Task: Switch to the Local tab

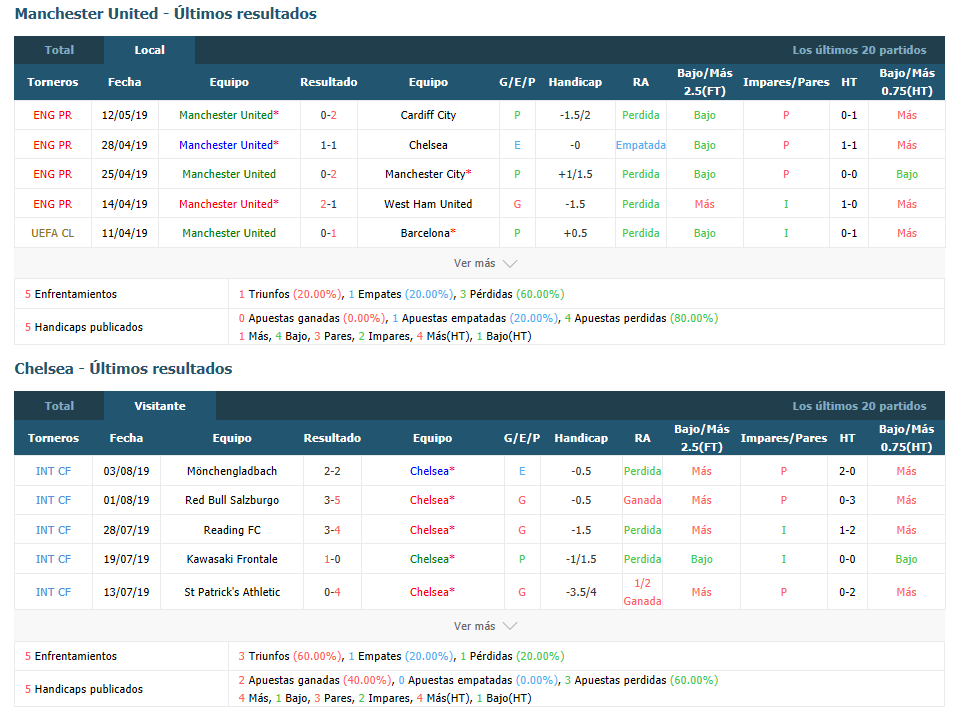Action: click(x=149, y=50)
